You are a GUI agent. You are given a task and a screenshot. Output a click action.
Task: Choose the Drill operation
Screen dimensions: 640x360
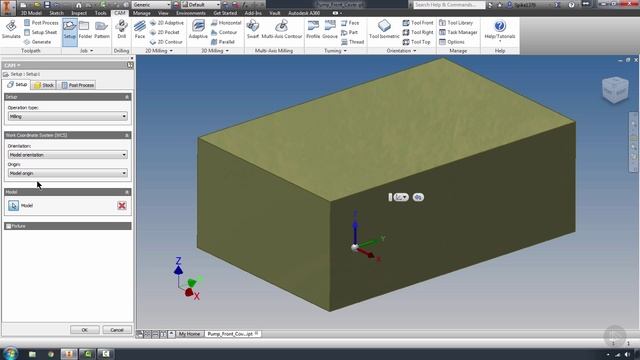tap(121, 29)
